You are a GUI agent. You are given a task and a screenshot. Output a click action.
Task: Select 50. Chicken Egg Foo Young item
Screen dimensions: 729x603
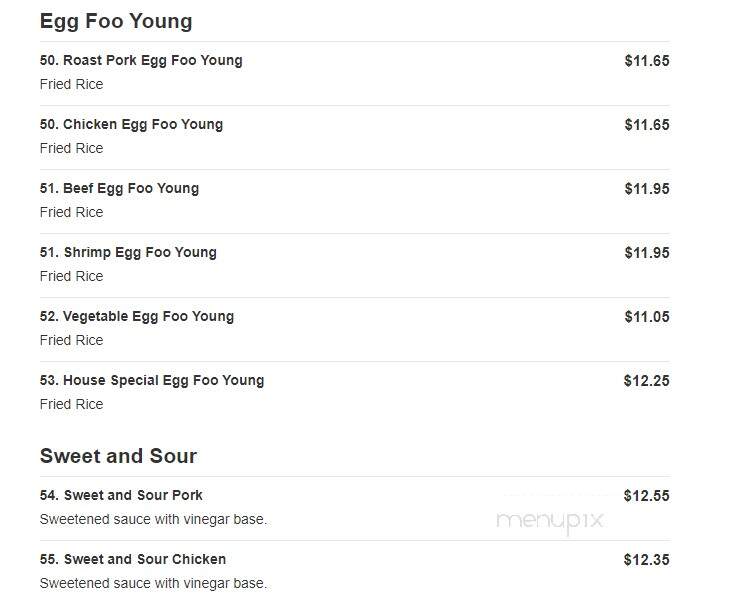click(x=131, y=125)
